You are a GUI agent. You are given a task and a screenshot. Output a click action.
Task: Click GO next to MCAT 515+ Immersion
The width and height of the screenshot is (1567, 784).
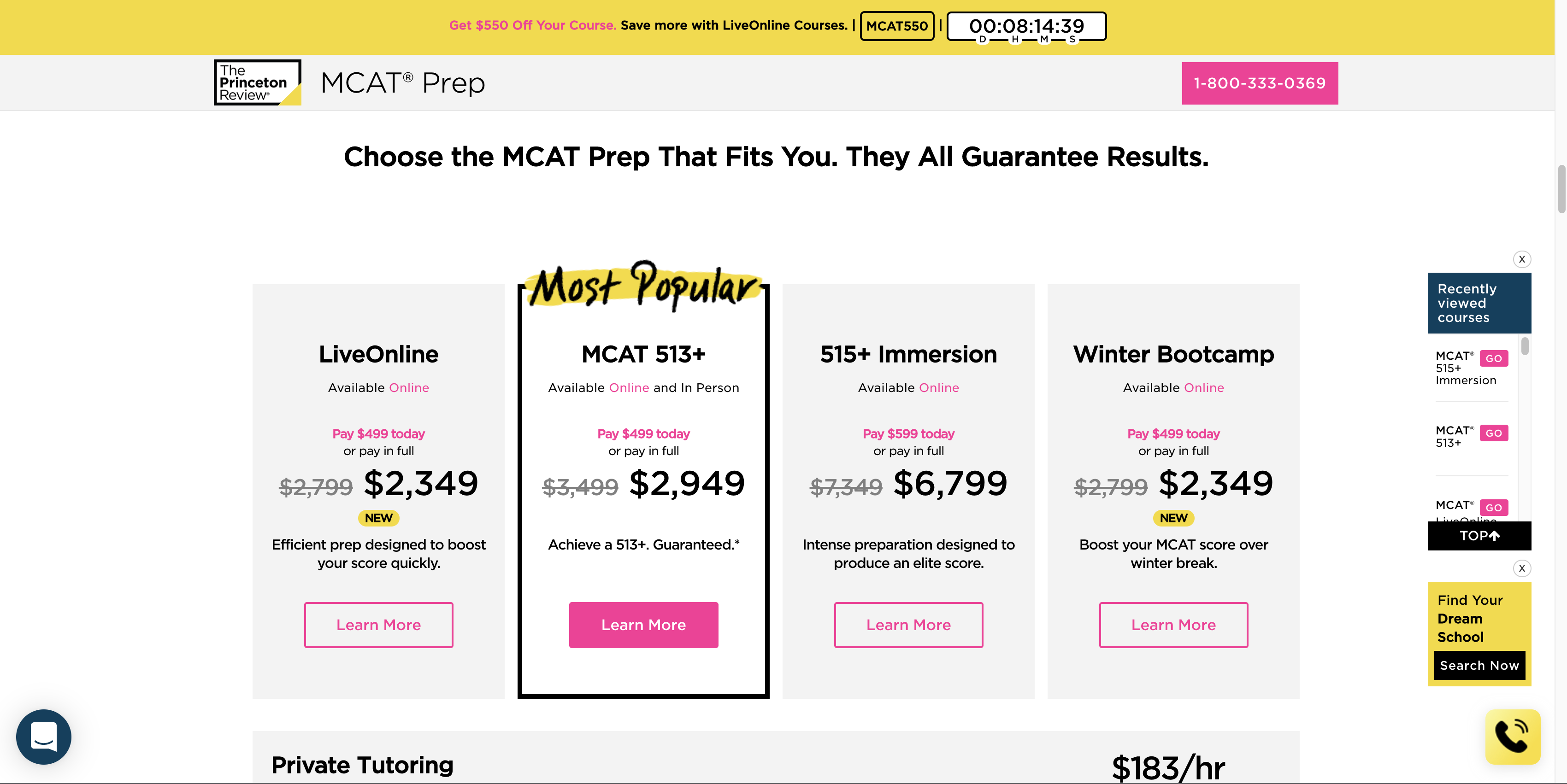(x=1493, y=358)
